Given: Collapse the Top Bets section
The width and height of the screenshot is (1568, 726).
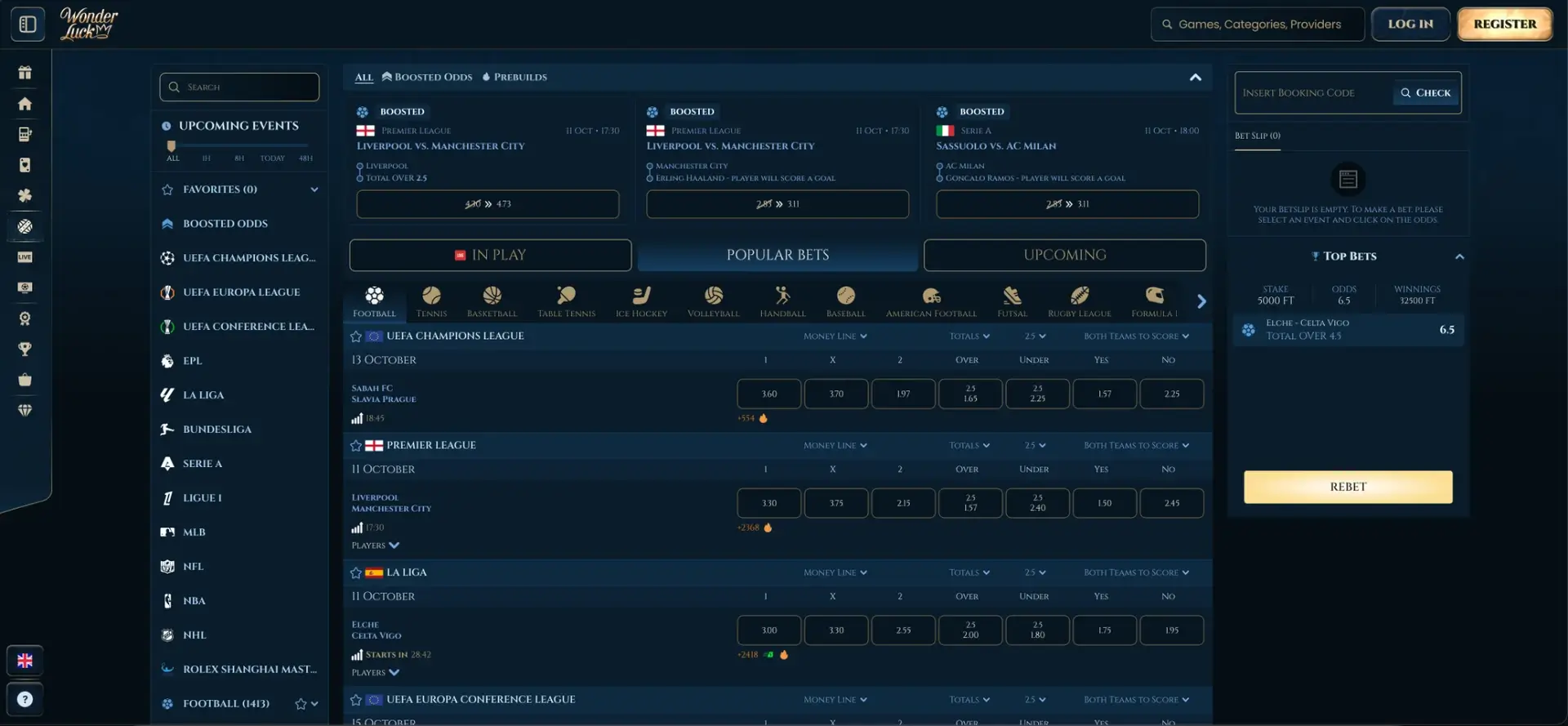Looking at the screenshot, I should pos(1459,256).
